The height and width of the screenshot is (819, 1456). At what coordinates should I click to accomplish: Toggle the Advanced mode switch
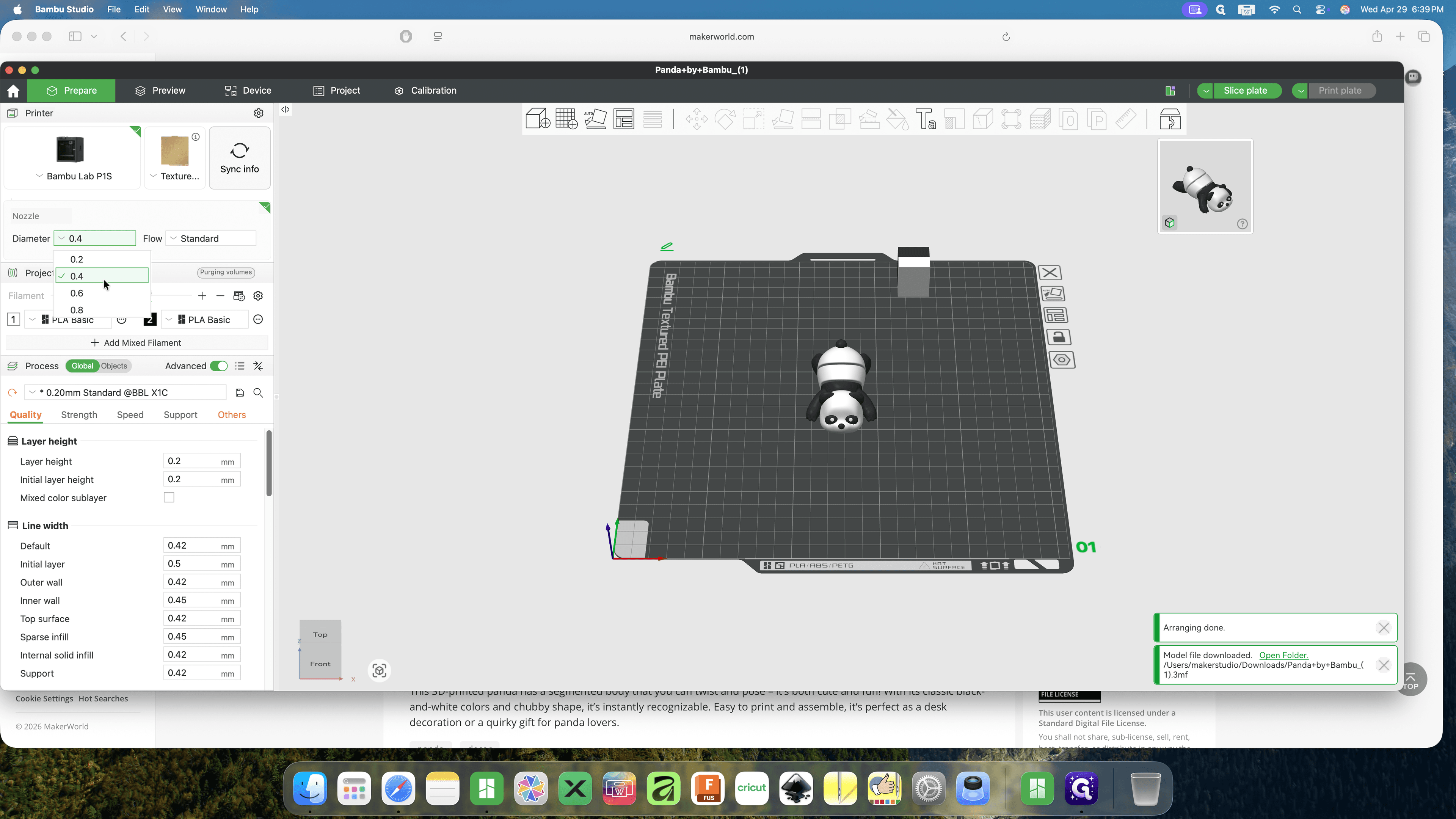[219, 366]
